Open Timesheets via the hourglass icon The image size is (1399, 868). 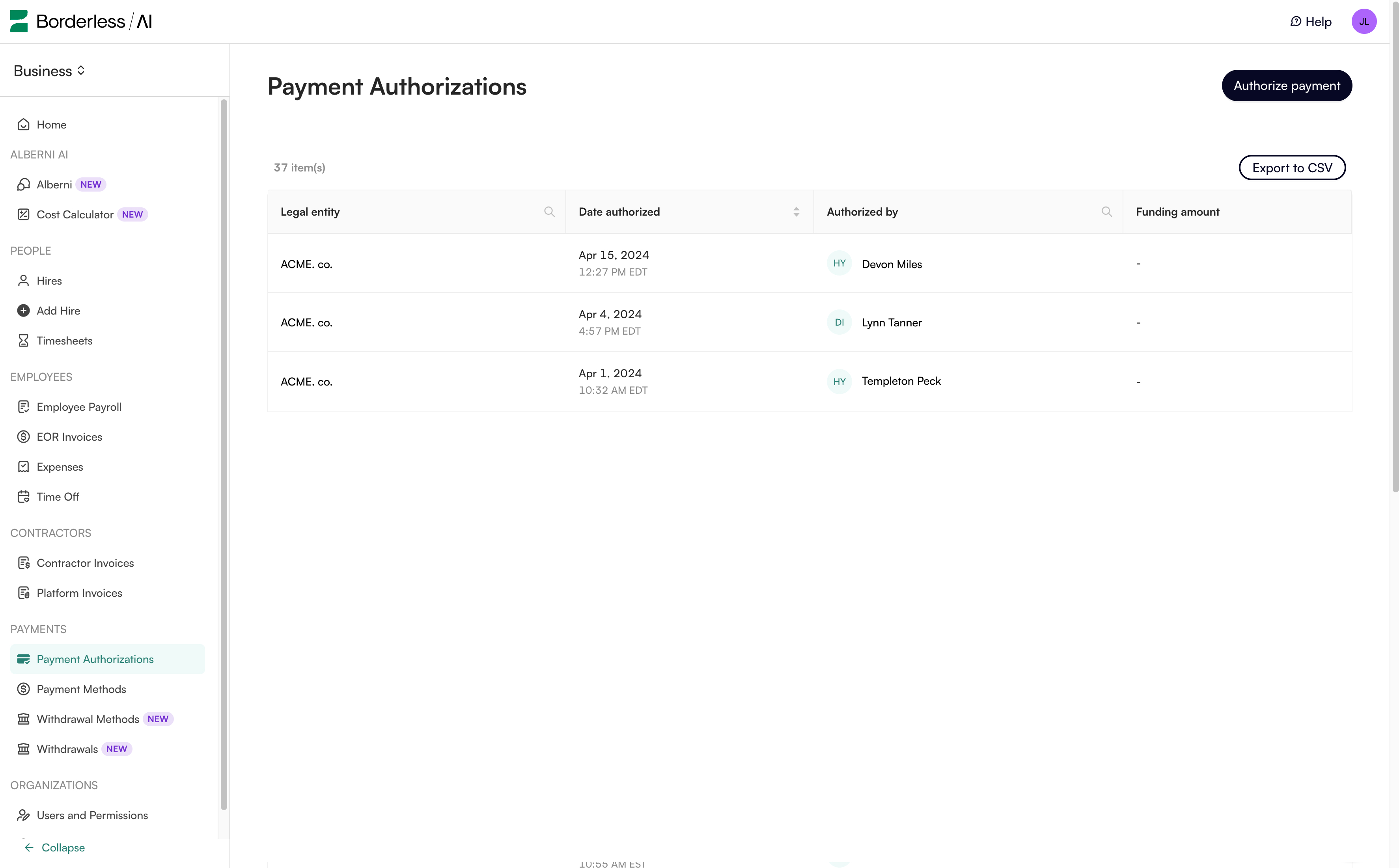24,340
